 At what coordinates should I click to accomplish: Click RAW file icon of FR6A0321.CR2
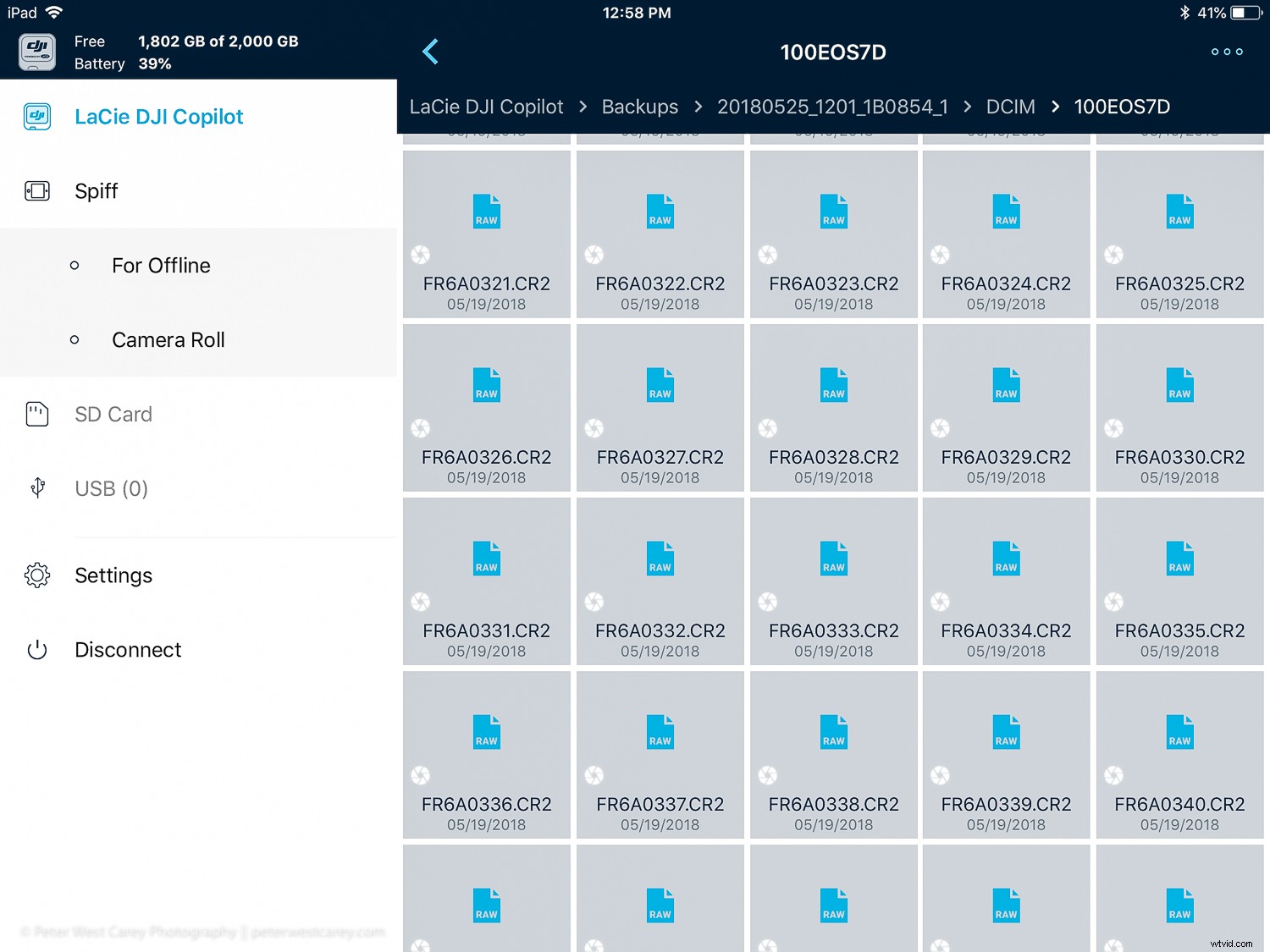pyautogui.click(x=486, y=212)
